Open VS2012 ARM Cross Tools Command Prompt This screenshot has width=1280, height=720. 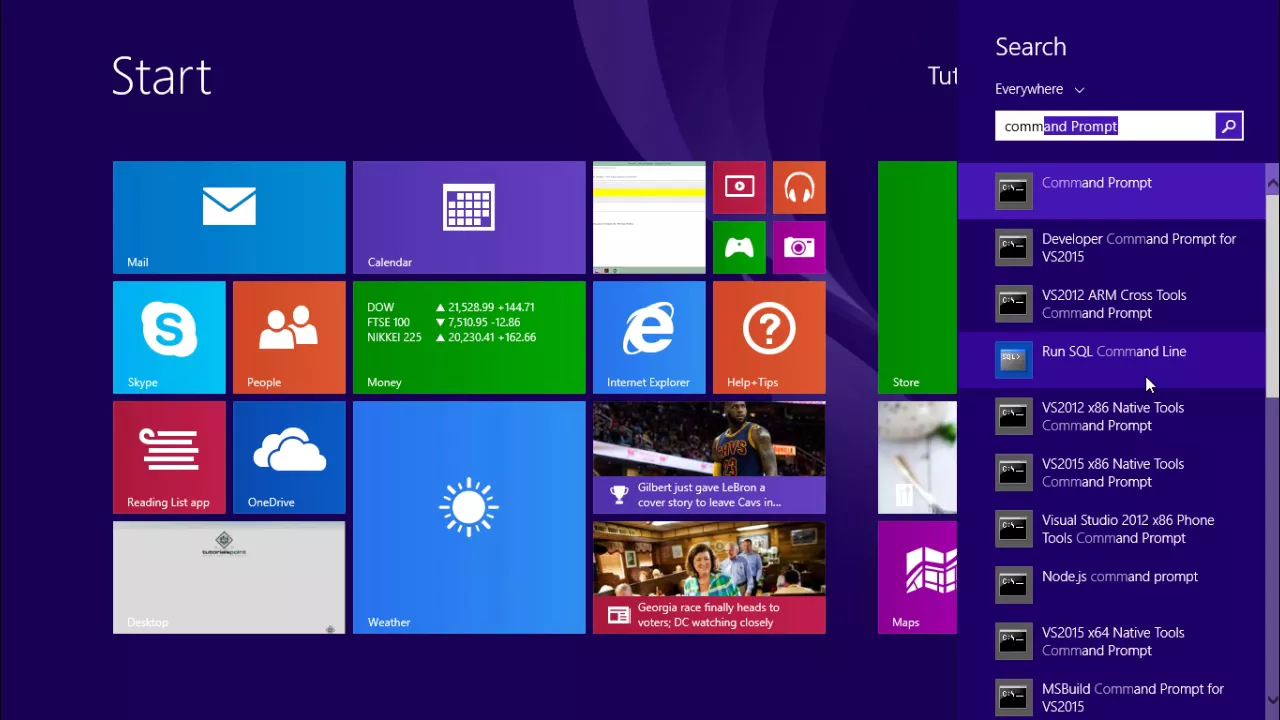pos(1111,303)
